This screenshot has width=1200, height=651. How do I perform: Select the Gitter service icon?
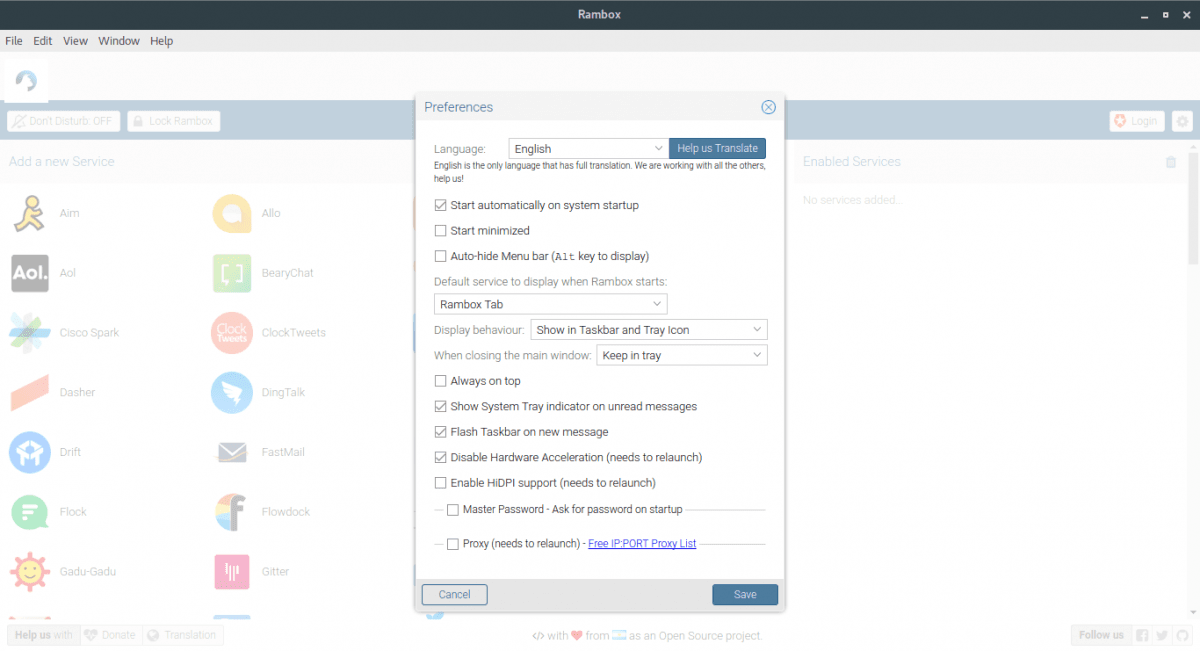(232, 572)
